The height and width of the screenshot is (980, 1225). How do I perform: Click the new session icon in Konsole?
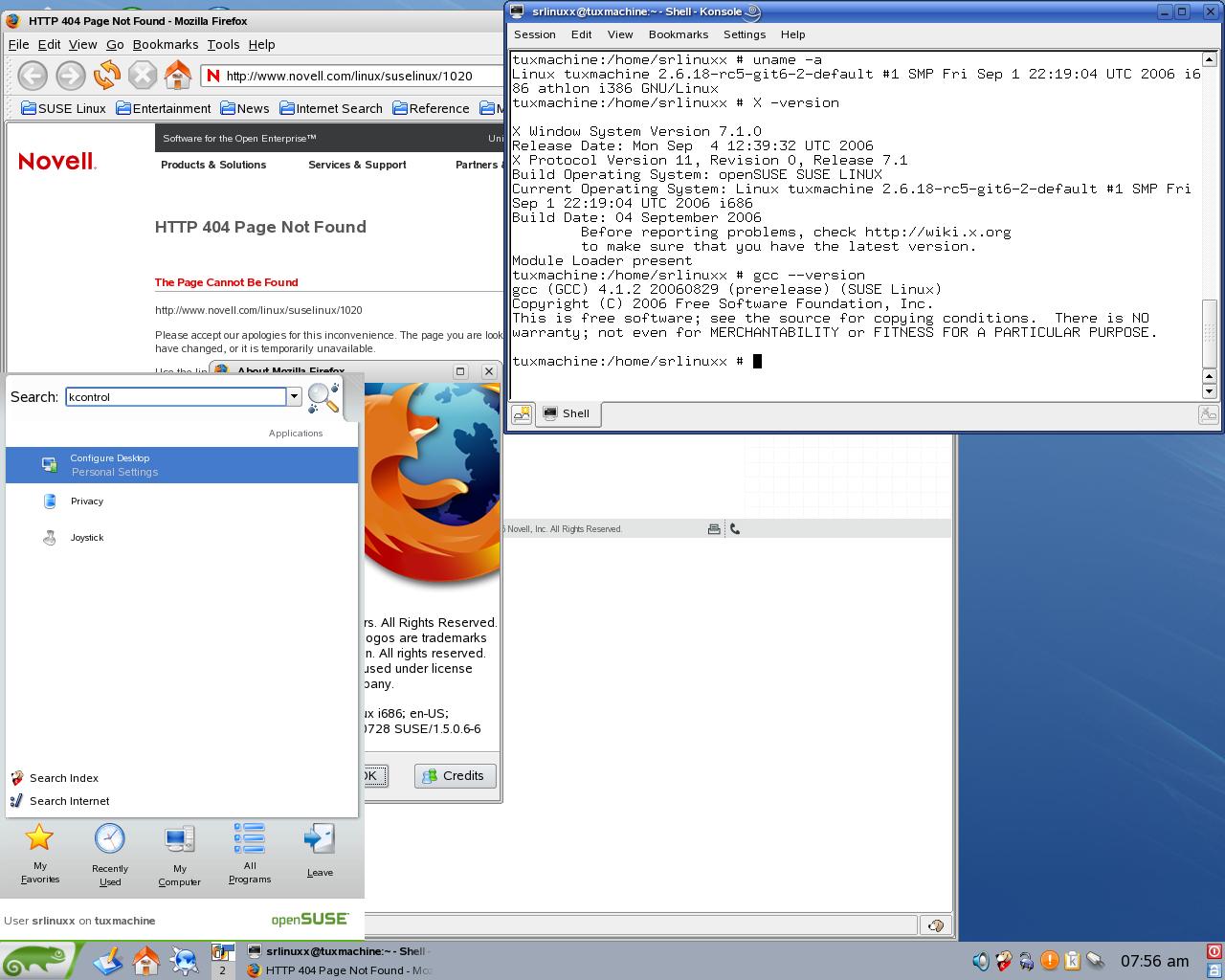(523, 413)
